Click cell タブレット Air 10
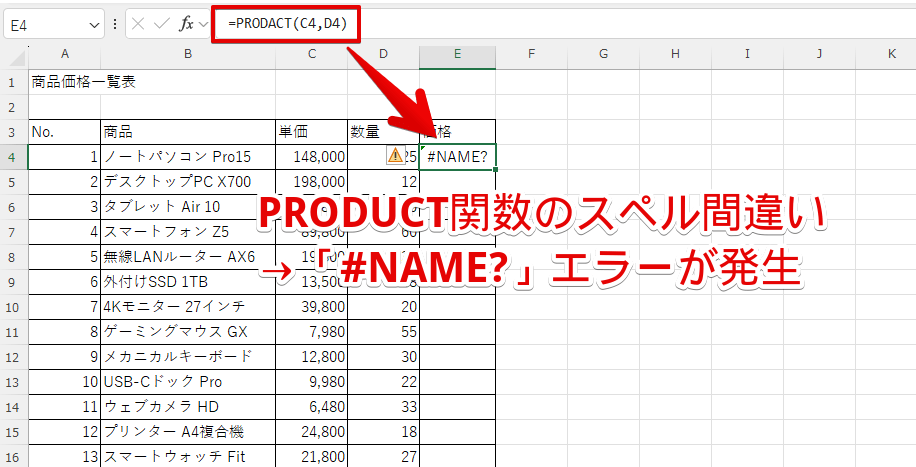This screenshot has width=916, height=467. click(x=188, y=207)
